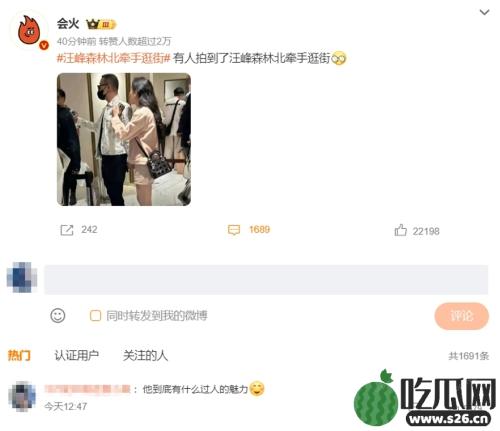Viewport: 500px width, 431px height.
Task: Click the crown membership badge
Action: coord(101,24)
